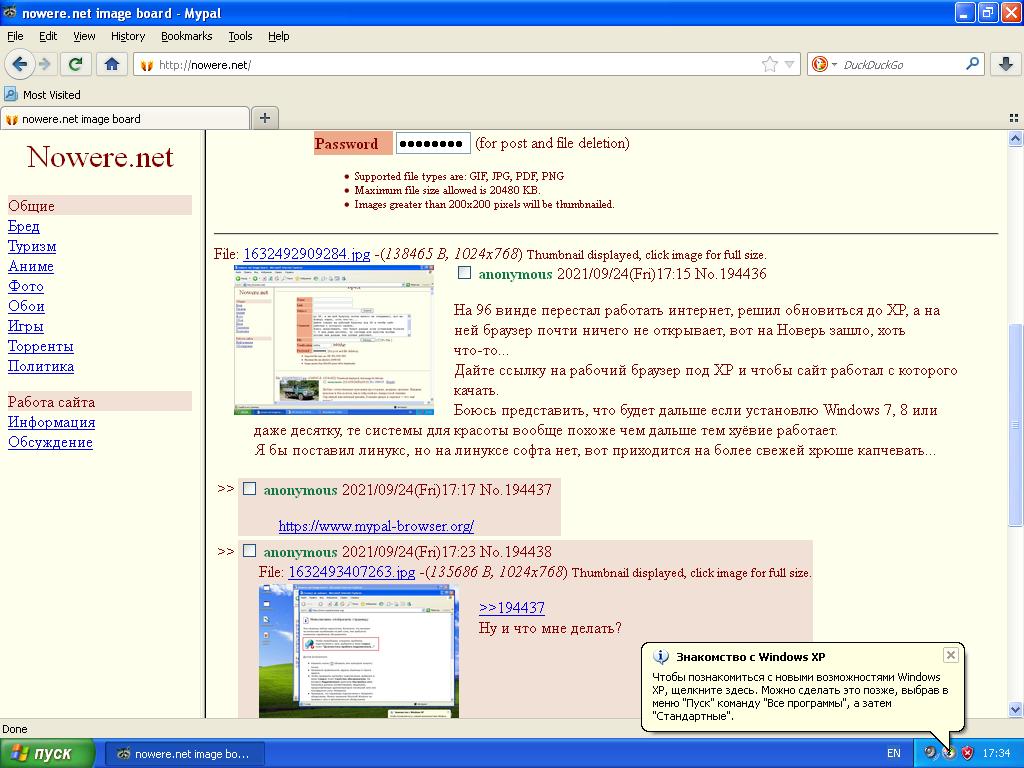Click the nowere.net taskbar button

coord(185,754)
